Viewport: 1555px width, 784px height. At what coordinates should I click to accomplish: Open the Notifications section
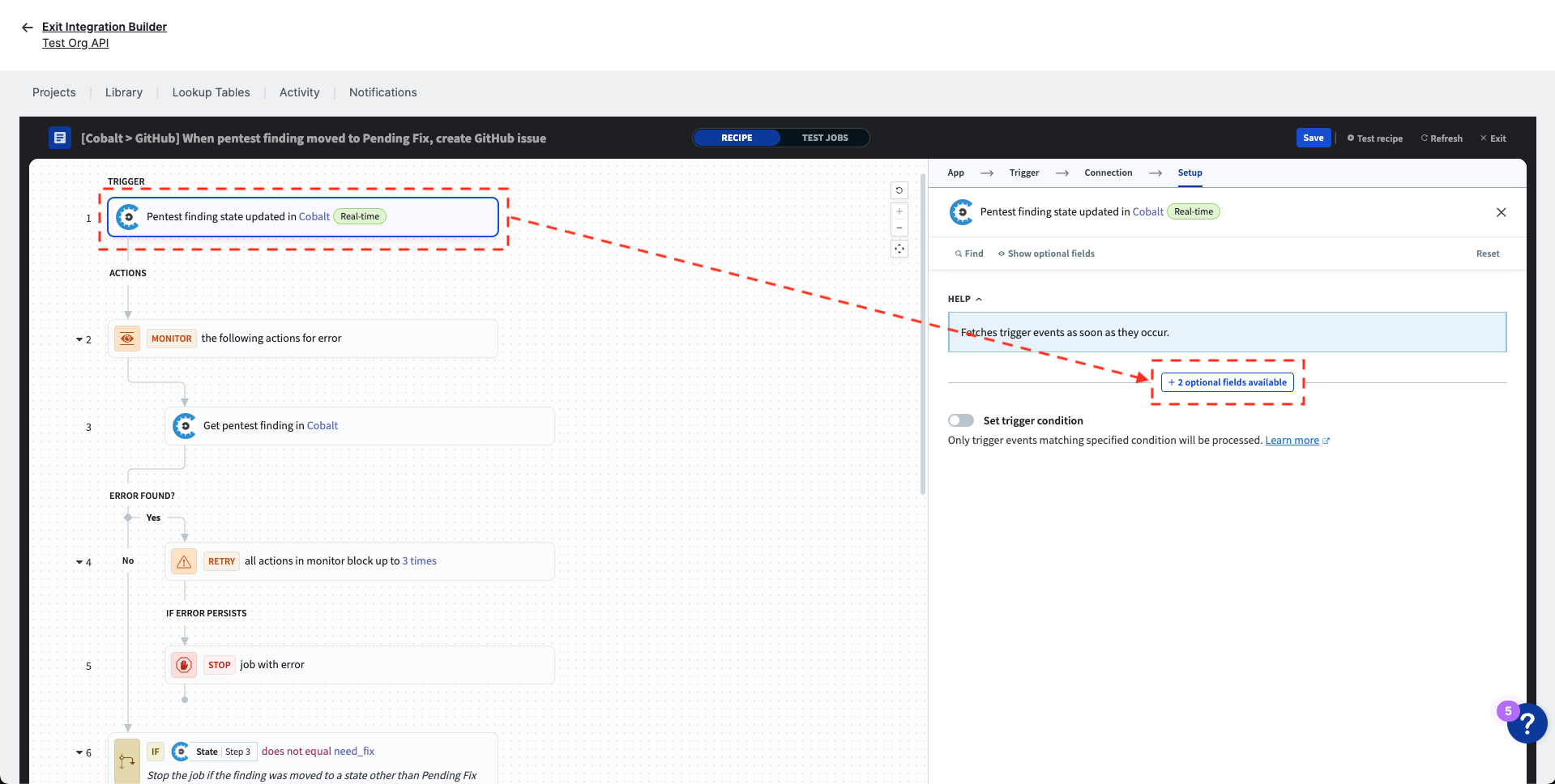[383, 92]
